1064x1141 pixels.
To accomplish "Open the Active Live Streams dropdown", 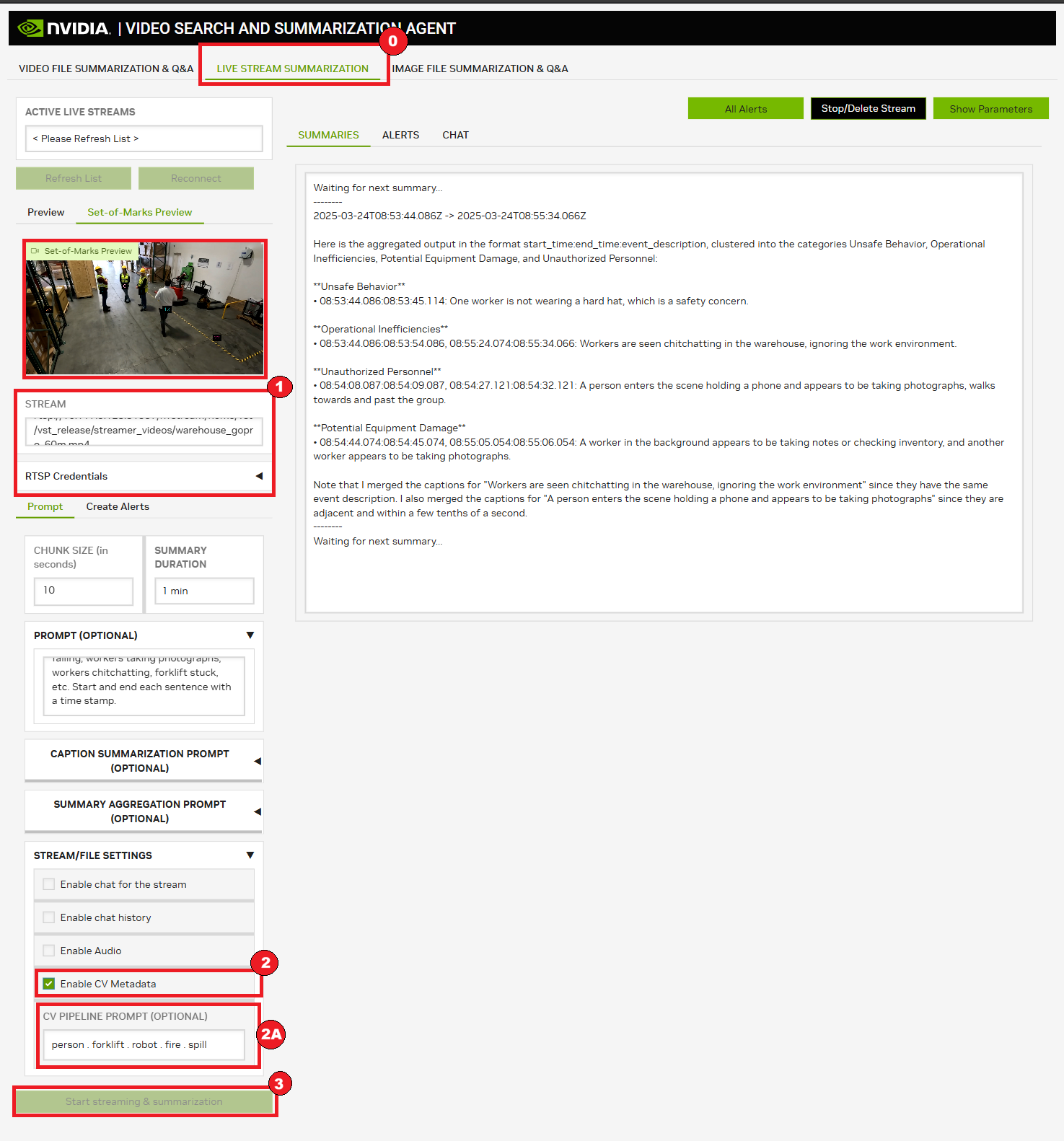I will click(144, 138).
